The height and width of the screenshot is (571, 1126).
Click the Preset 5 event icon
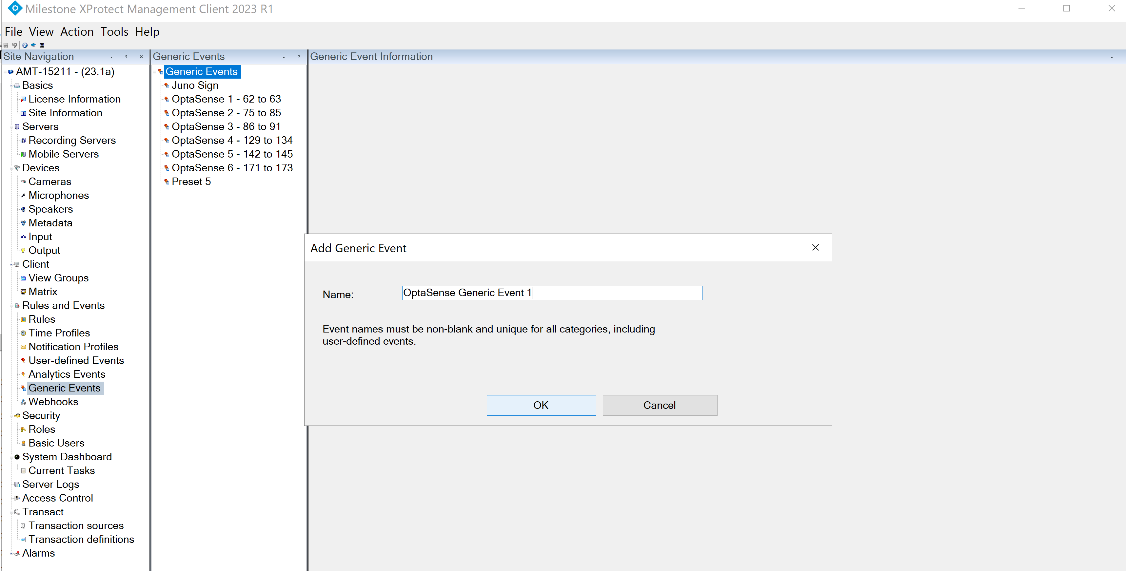click(x=166, y=182)
